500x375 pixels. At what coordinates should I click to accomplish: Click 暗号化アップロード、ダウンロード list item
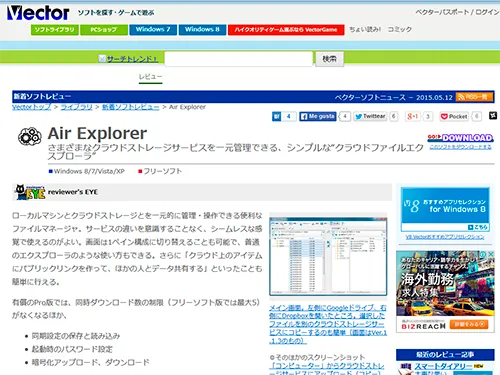90,362
